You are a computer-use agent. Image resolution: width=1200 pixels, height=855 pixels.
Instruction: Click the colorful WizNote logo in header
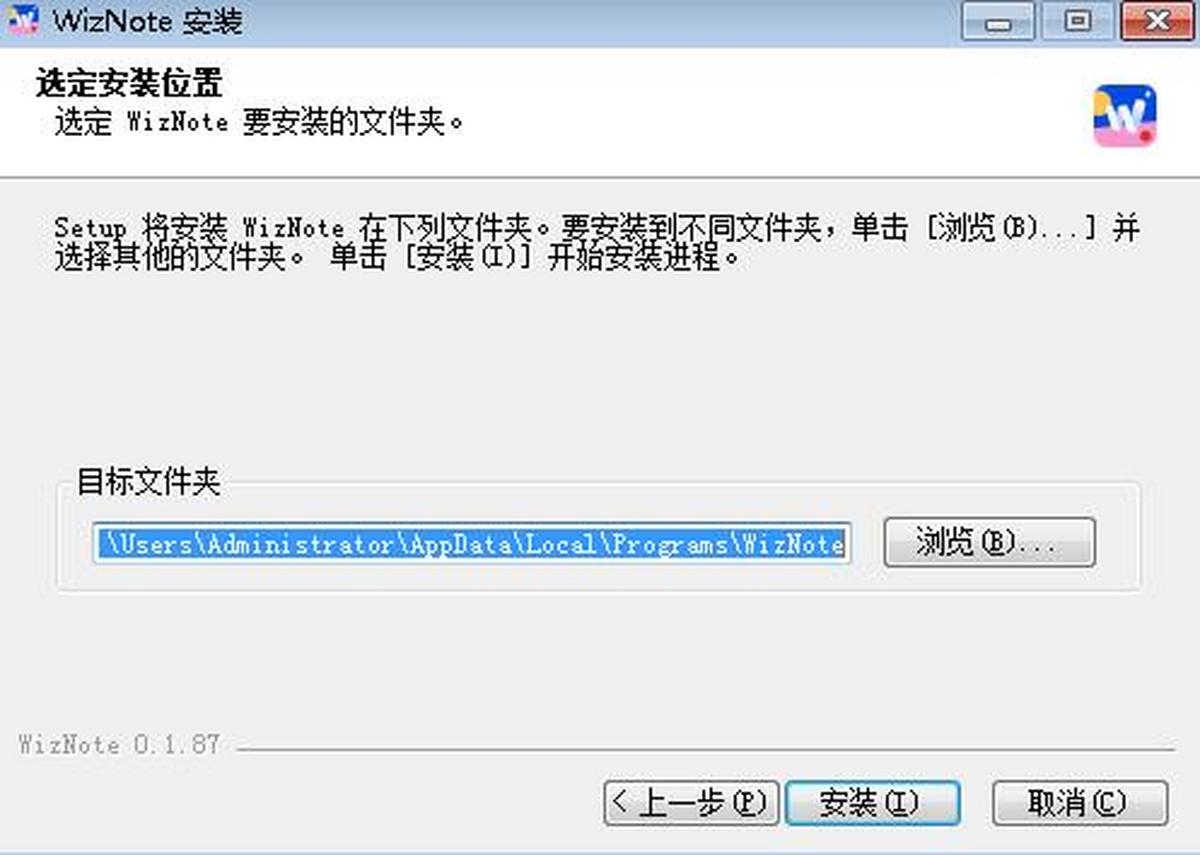pos(1125,116)
